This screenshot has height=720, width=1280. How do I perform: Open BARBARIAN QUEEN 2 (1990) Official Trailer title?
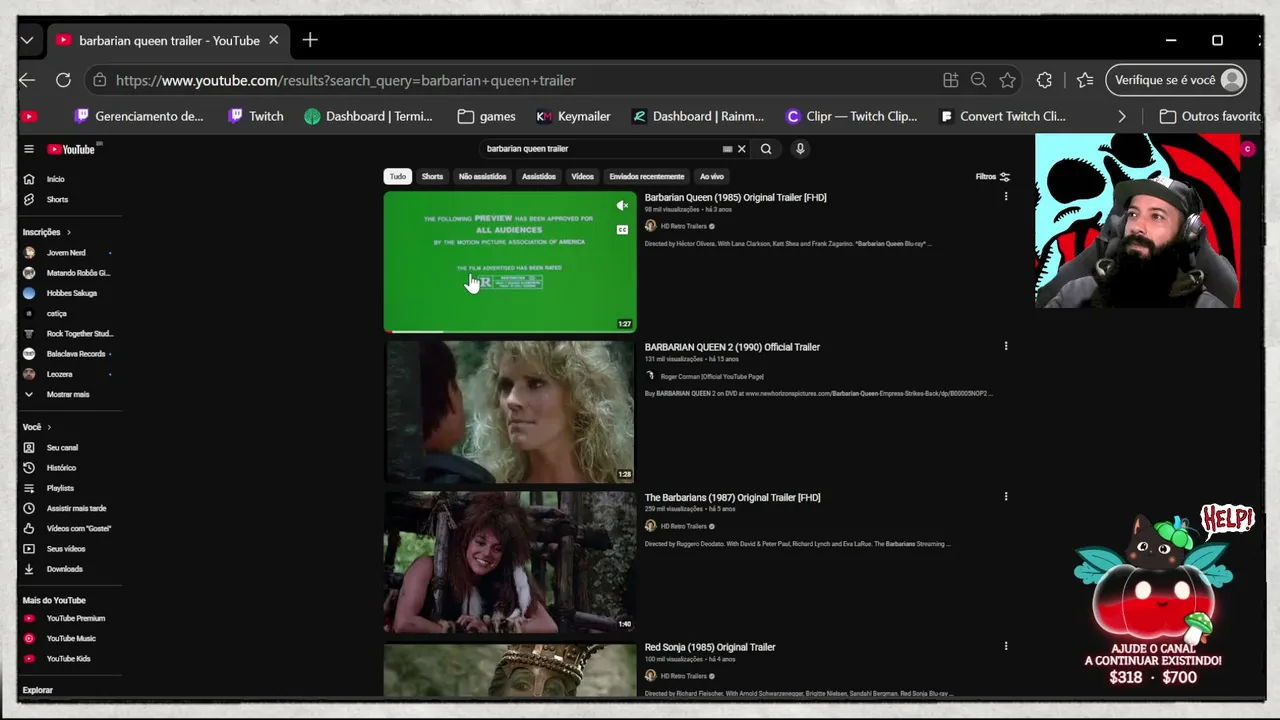click(732, 347)
